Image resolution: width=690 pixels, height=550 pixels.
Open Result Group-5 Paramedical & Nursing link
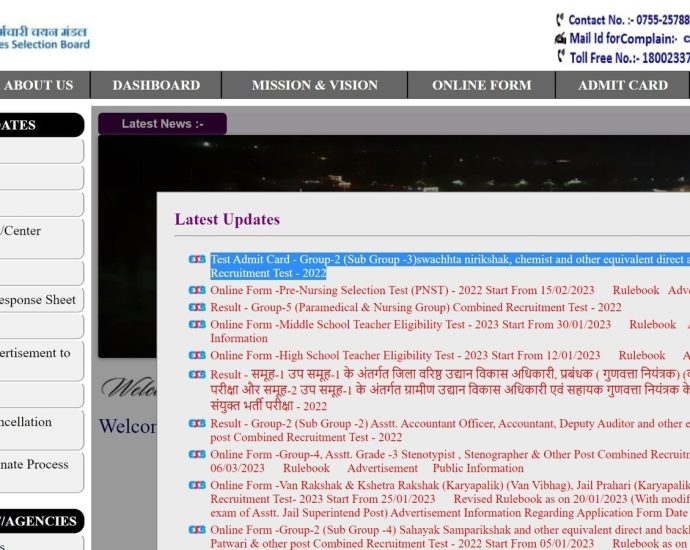click(415, 308)
